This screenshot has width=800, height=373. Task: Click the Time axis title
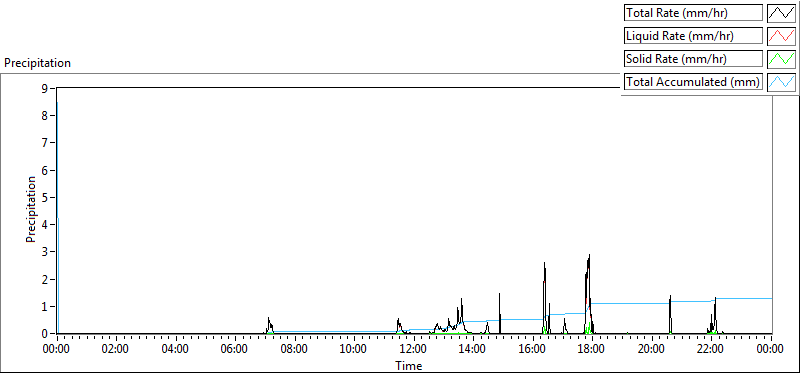pos(408,365)
